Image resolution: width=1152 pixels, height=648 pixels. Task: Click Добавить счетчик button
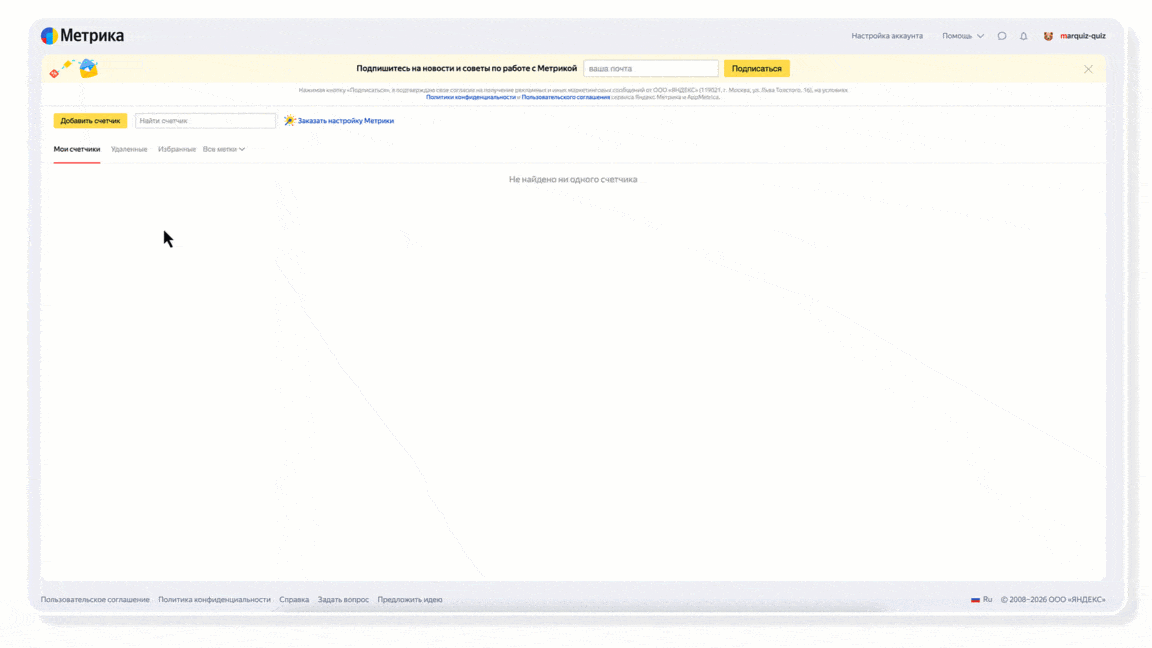tap(90, 120)
